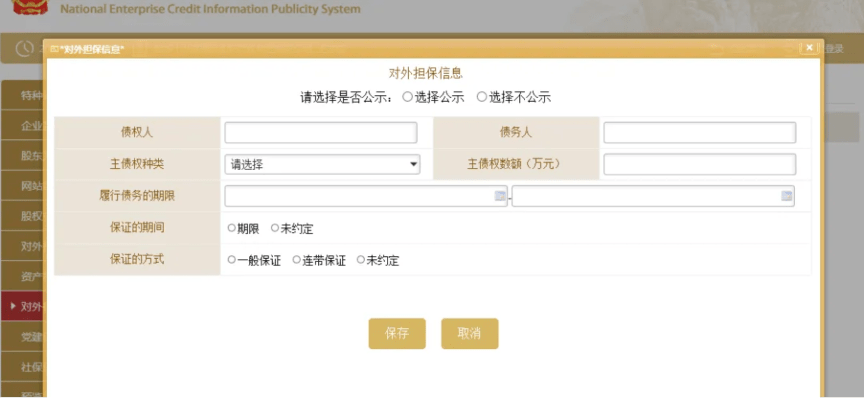Viewport: 864px width, 398px height.
Task: Click the end date field for 履行债务的期限
Action: pos(653,196)
